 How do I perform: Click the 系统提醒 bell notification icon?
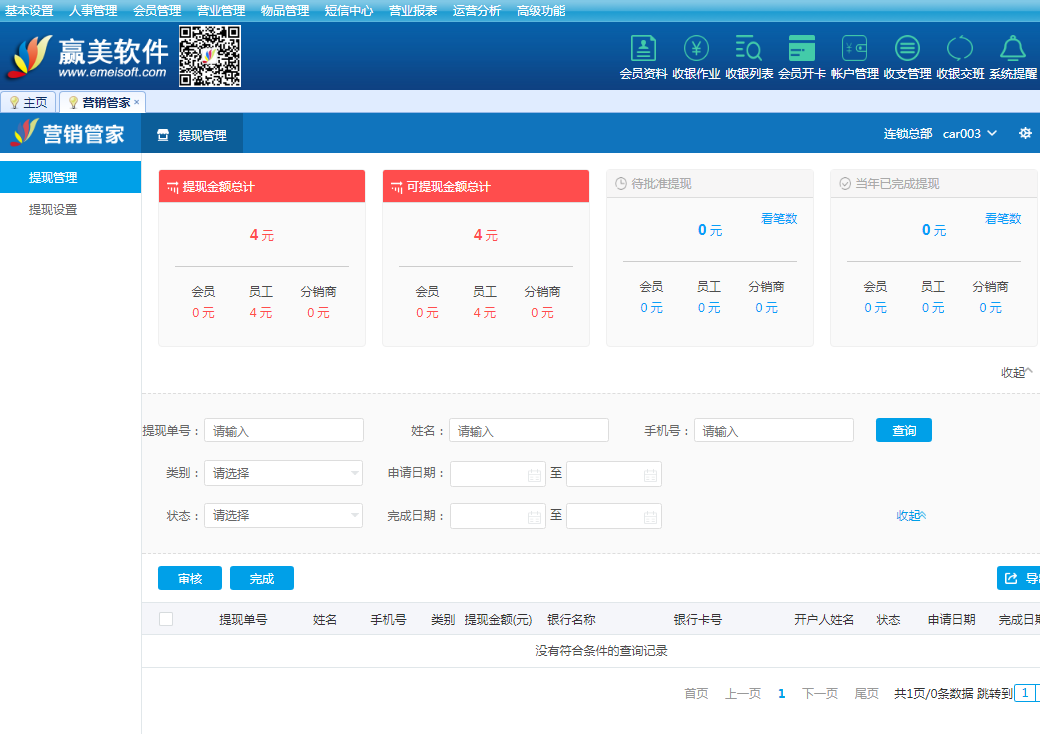(1013, 49)
